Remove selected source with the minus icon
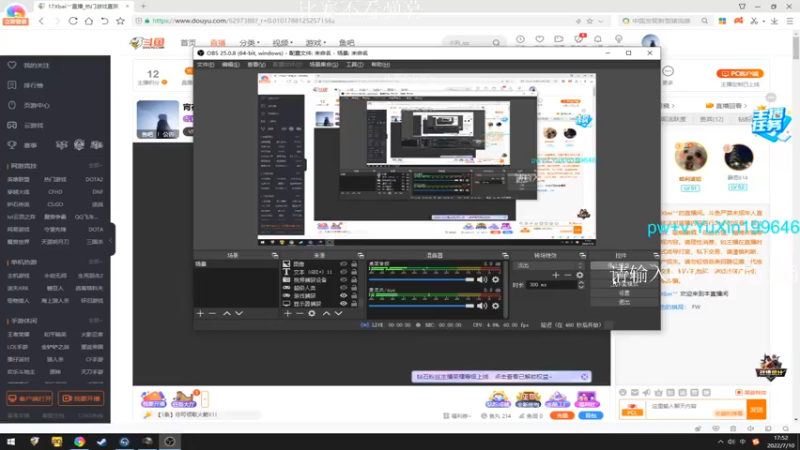Viewport: 800px width, 450px height. [x=299, y=313]
